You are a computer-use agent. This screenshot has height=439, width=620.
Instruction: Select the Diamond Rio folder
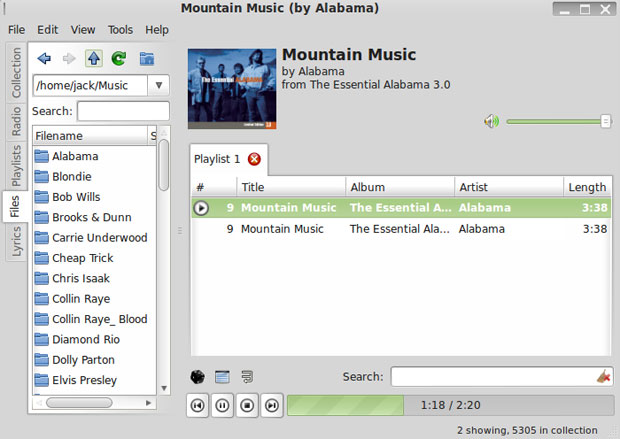click(86, 340)
